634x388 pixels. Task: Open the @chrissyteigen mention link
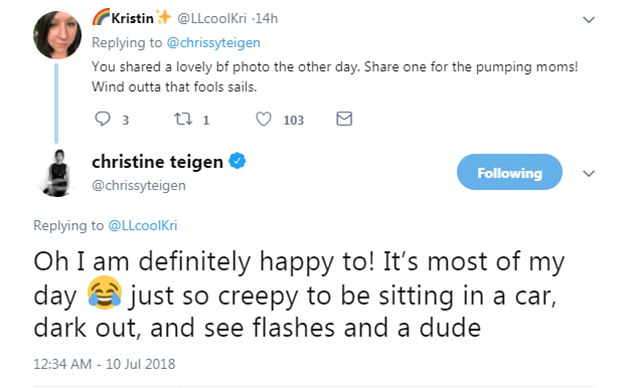(x=213, y=42)
